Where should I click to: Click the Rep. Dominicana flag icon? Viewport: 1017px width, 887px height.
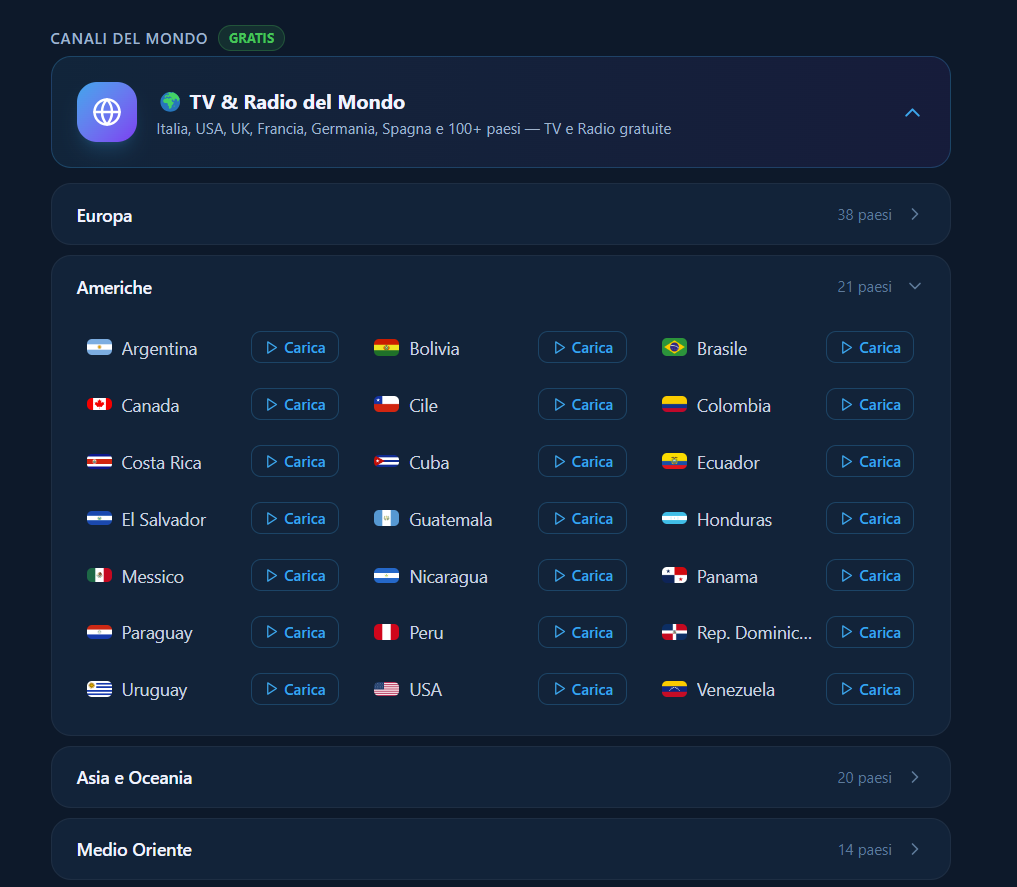674,632
